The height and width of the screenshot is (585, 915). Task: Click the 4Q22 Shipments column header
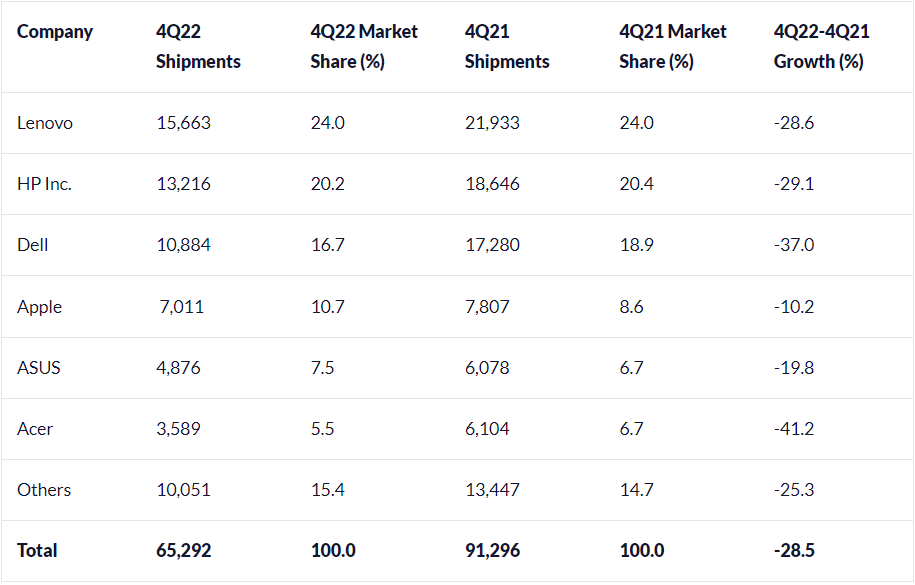point(198,47)
